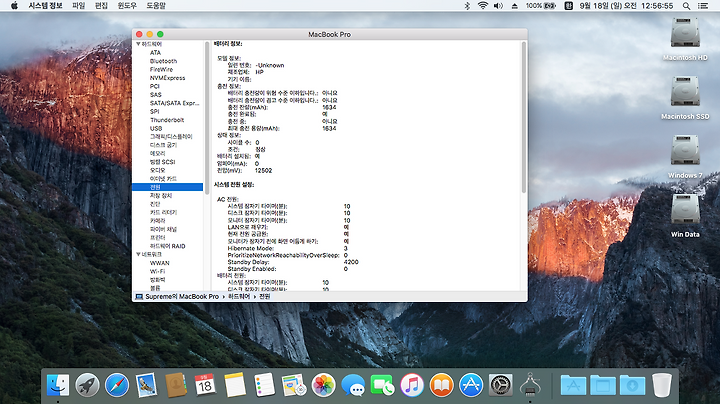The image size is (720, 404).
Task: Open the Notes app in dock
Action: click(235, 385)
